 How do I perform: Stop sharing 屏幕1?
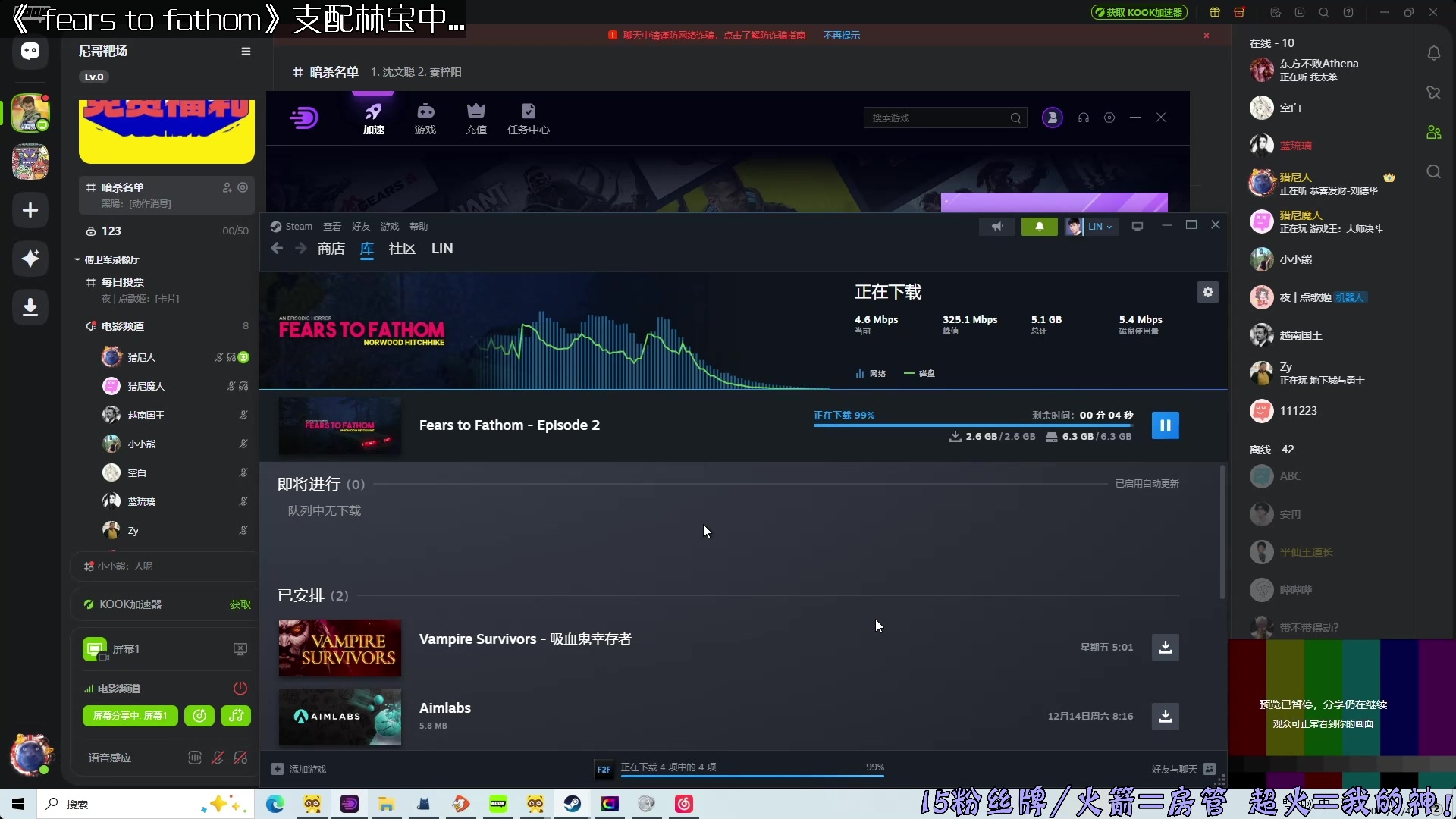[240, 649]
